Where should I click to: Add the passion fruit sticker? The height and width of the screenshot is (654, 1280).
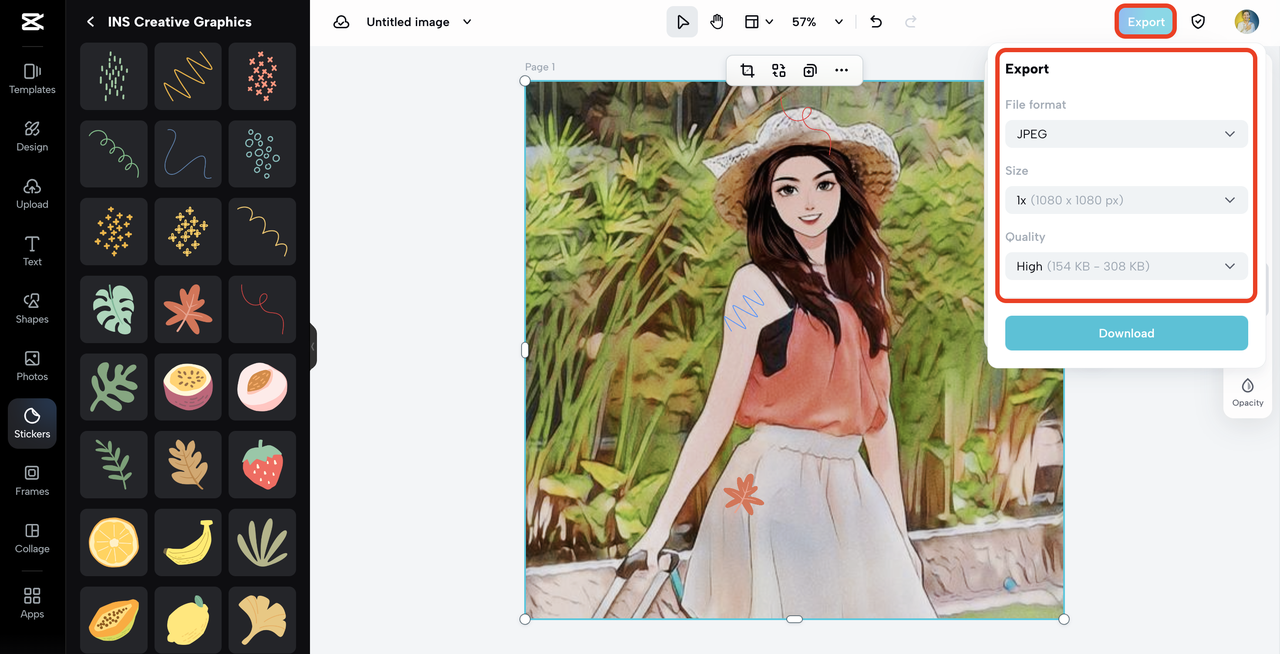tap(188, 387)
